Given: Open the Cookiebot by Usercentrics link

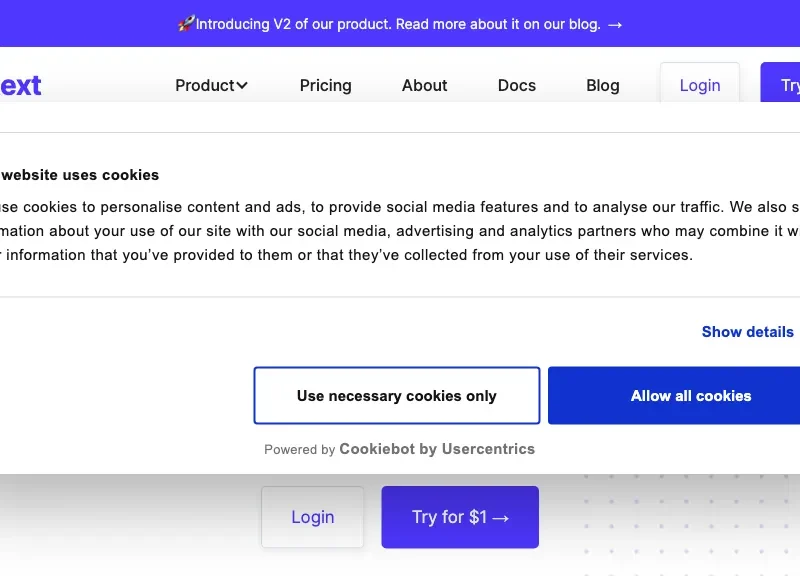Looking at the screenshot, I should coord(437,449).
